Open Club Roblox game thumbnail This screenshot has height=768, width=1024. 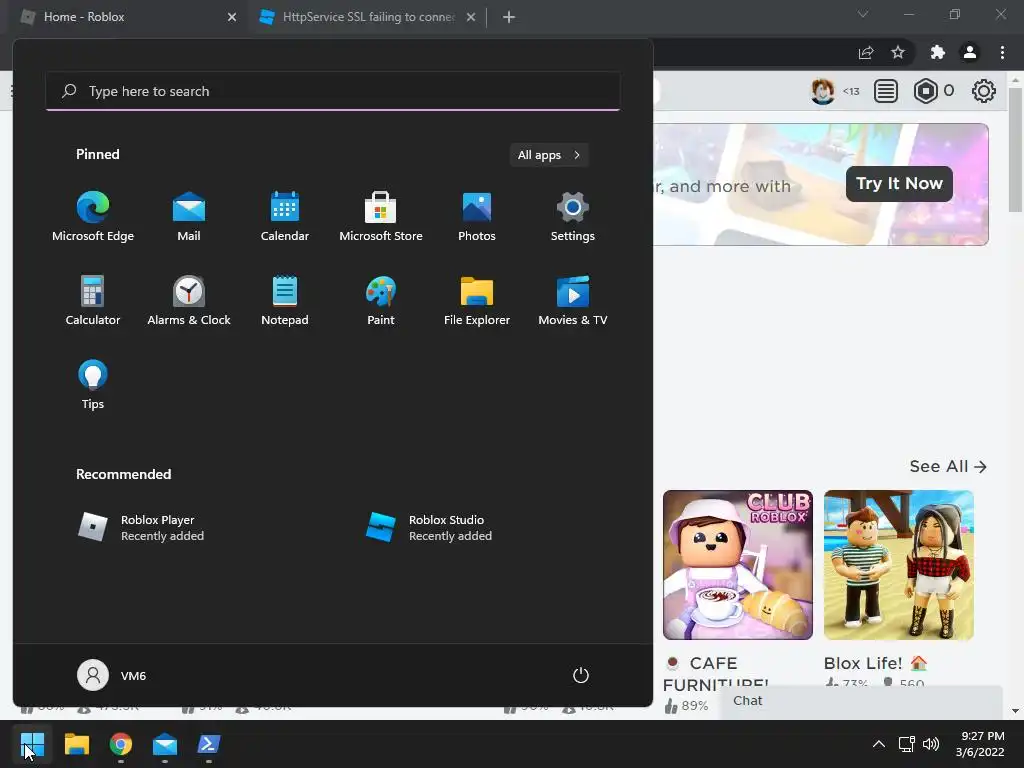click(x=738, y=565)
